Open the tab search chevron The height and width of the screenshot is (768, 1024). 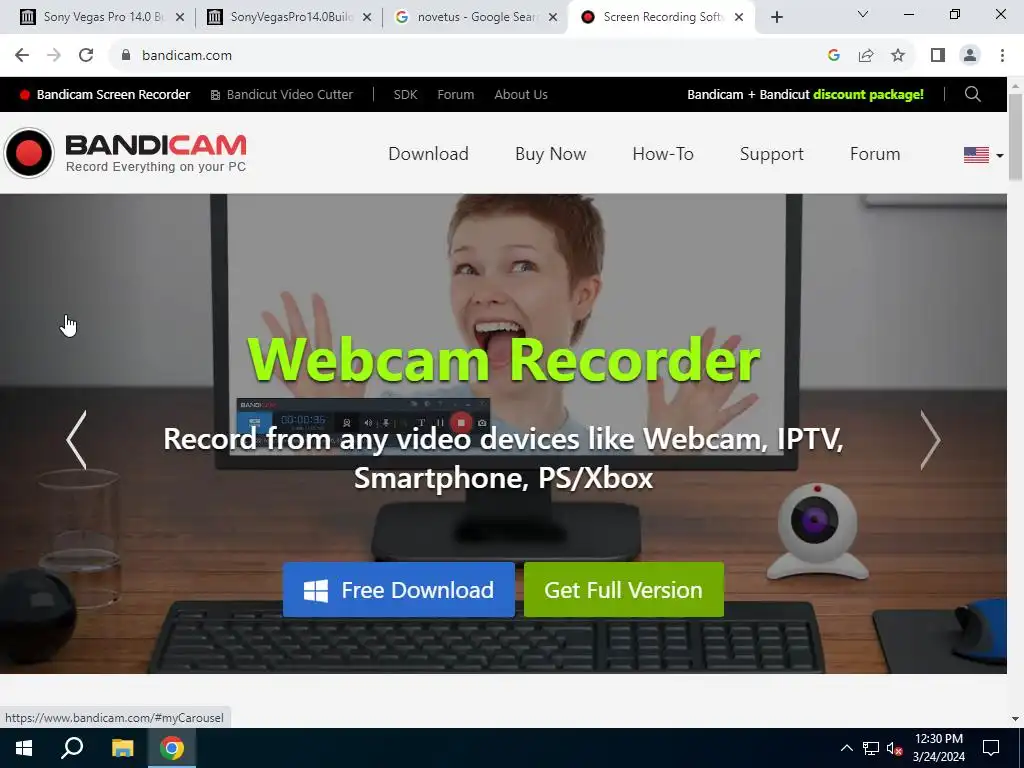pos(863,14)
